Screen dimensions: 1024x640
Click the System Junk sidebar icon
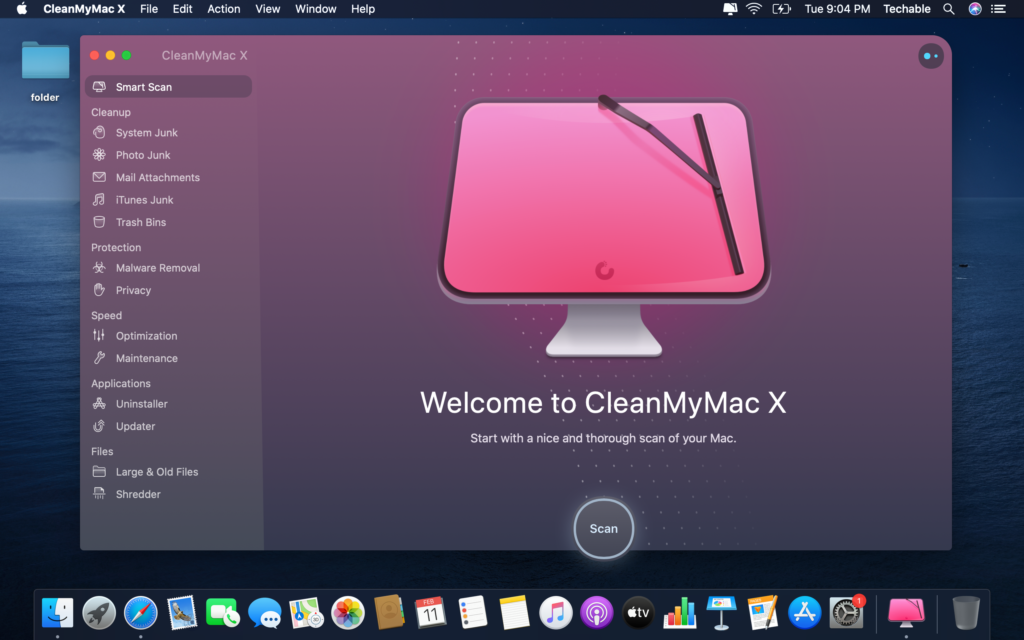coord(99,132)
